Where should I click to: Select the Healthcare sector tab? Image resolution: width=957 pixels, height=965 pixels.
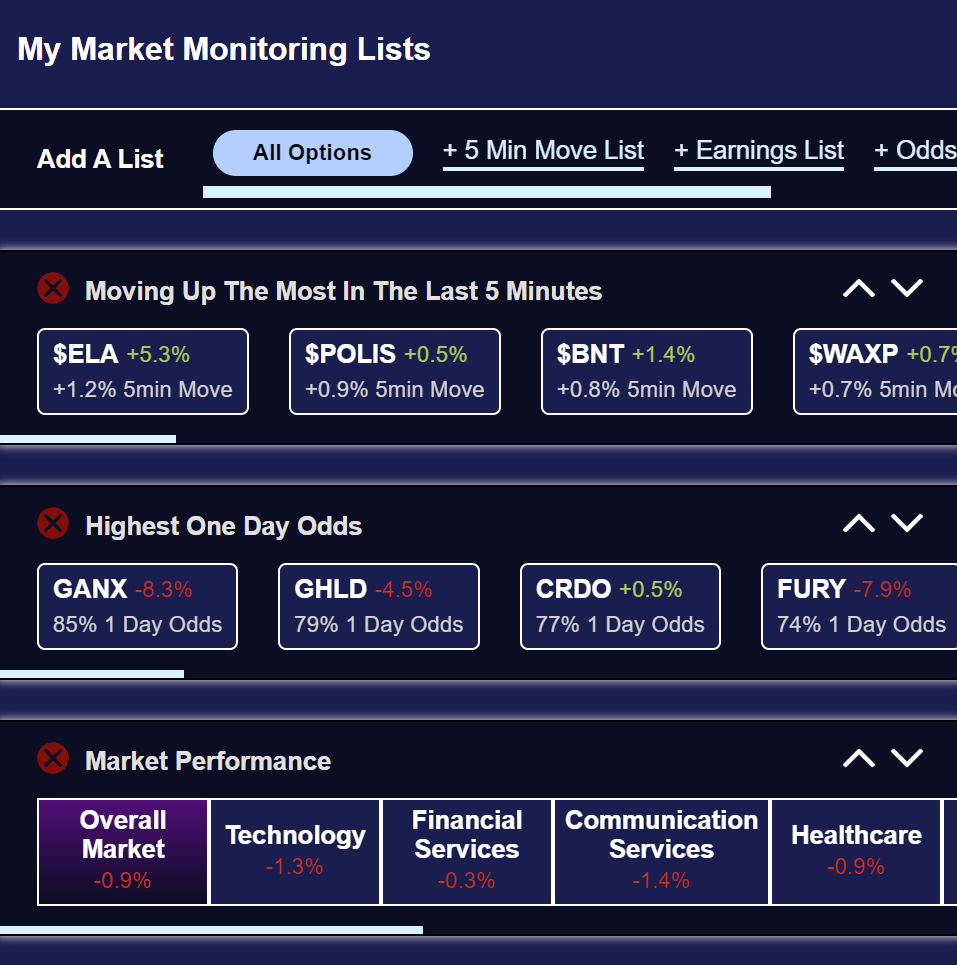click(x=856, y=852)
